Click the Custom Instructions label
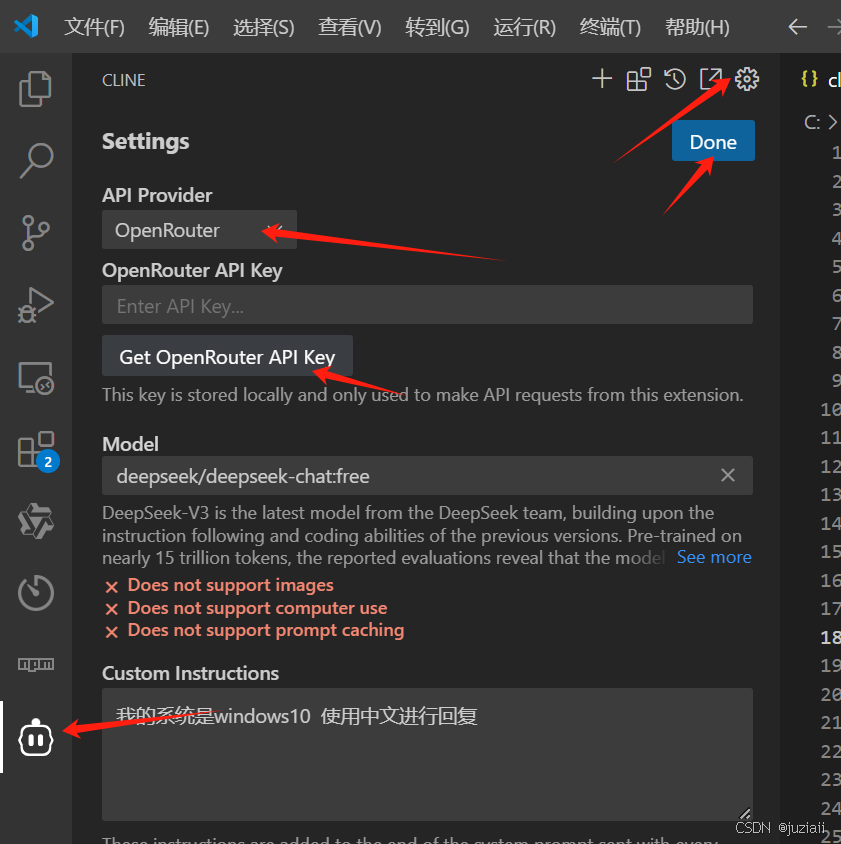 click(x=191, y=673)
